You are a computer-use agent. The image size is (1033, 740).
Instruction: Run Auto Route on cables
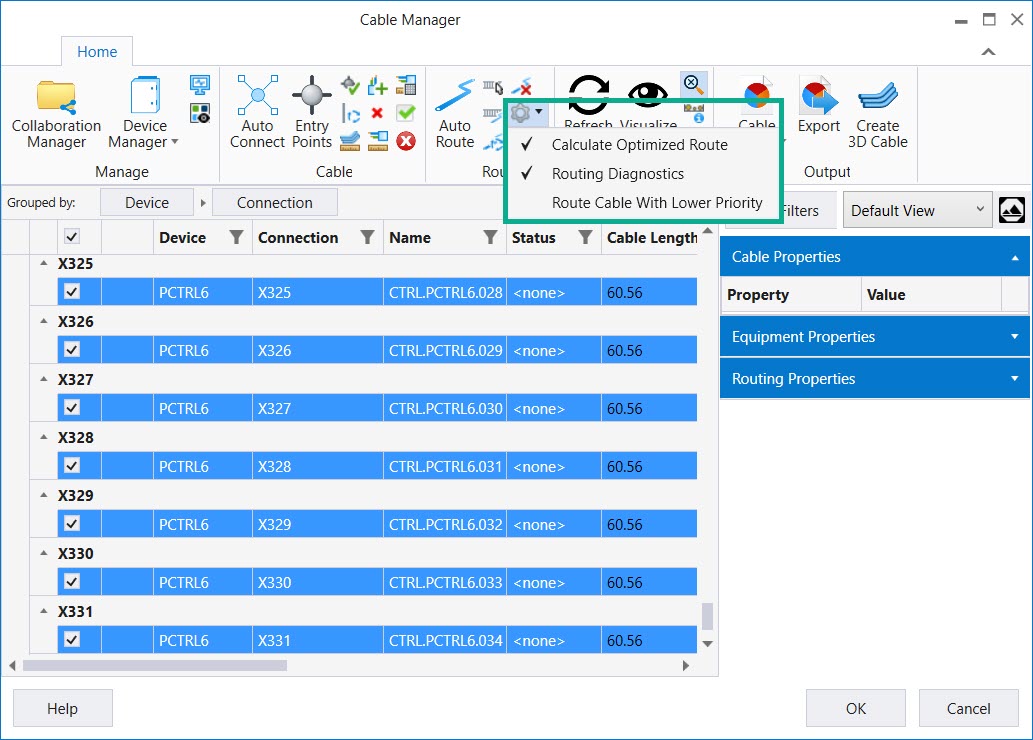[455, 113]
